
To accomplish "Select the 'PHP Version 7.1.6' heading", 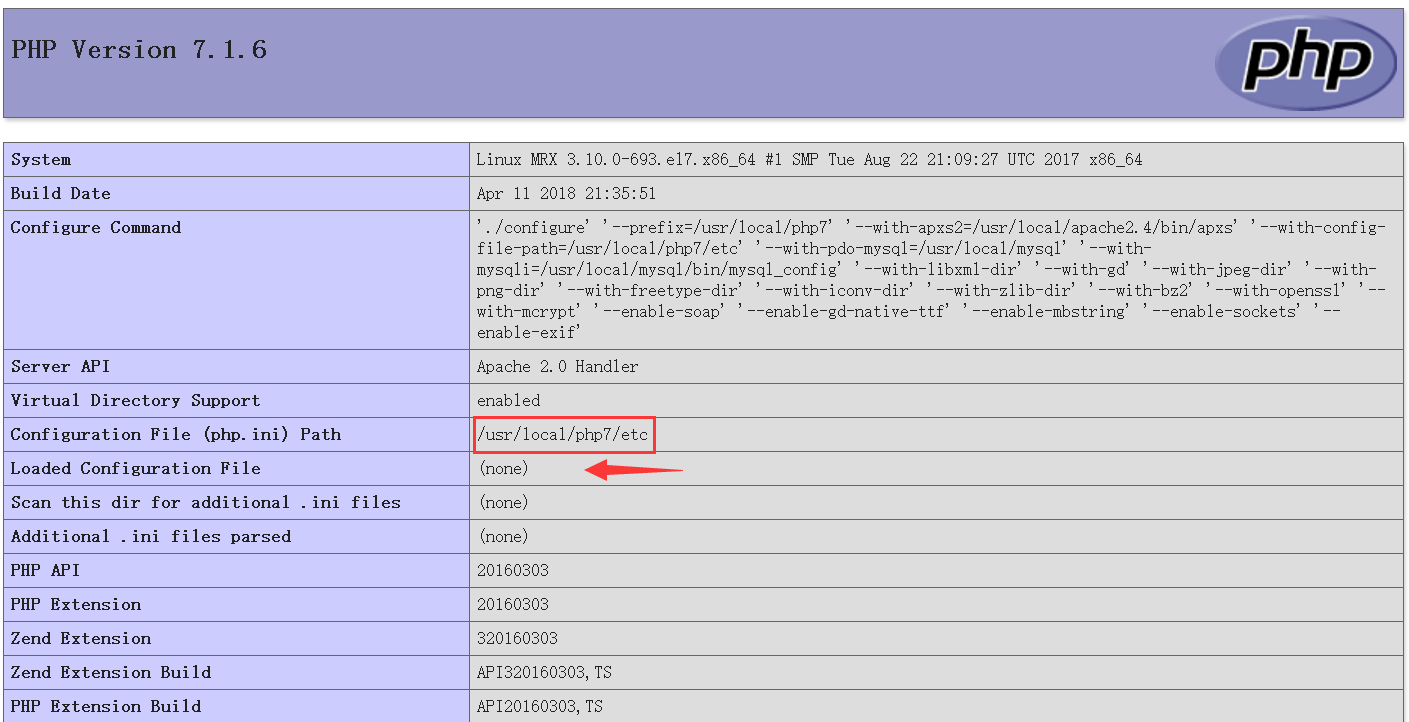I will click(139, 50).
